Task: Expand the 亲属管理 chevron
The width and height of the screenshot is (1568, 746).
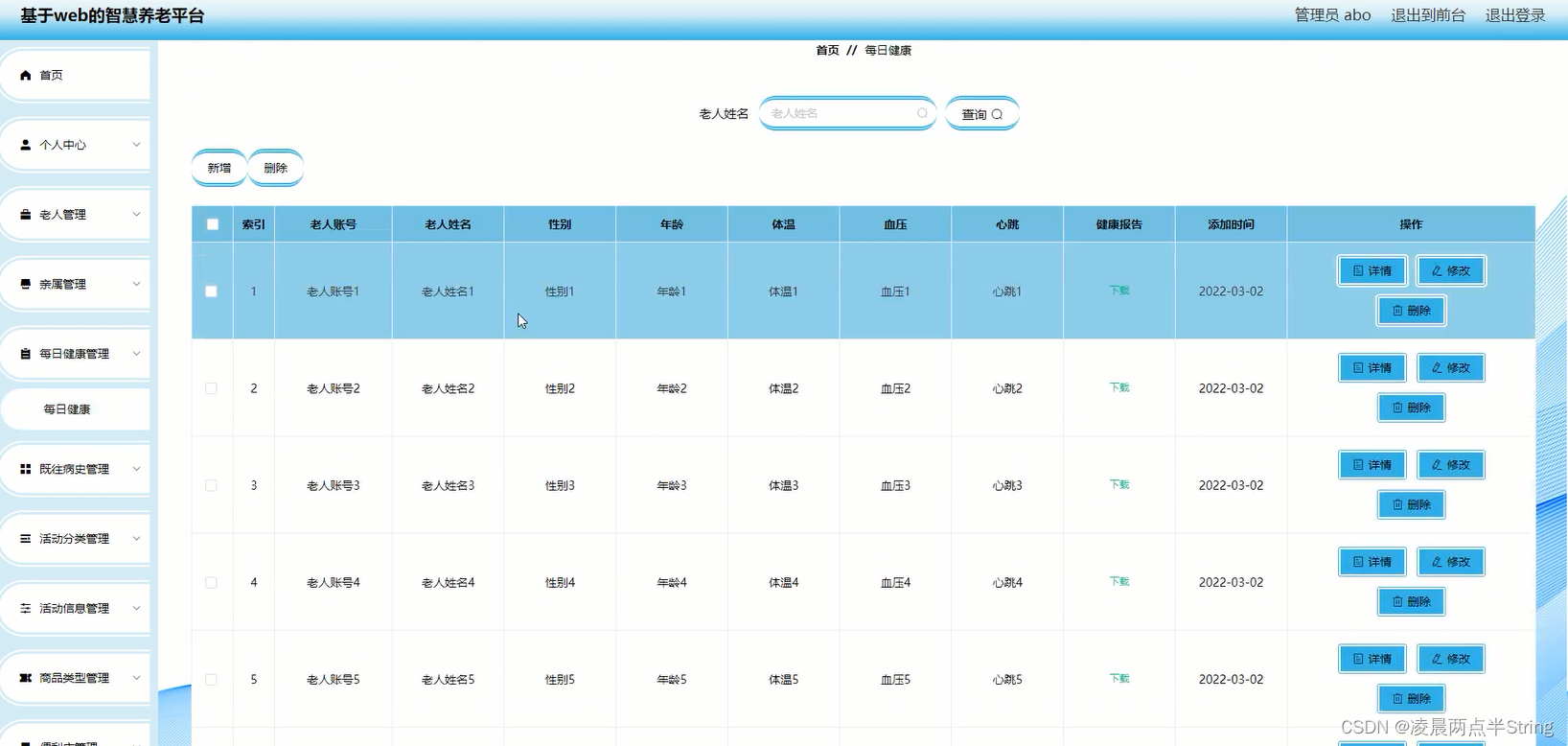Action: pyautogui.click(x=136, y=284)
